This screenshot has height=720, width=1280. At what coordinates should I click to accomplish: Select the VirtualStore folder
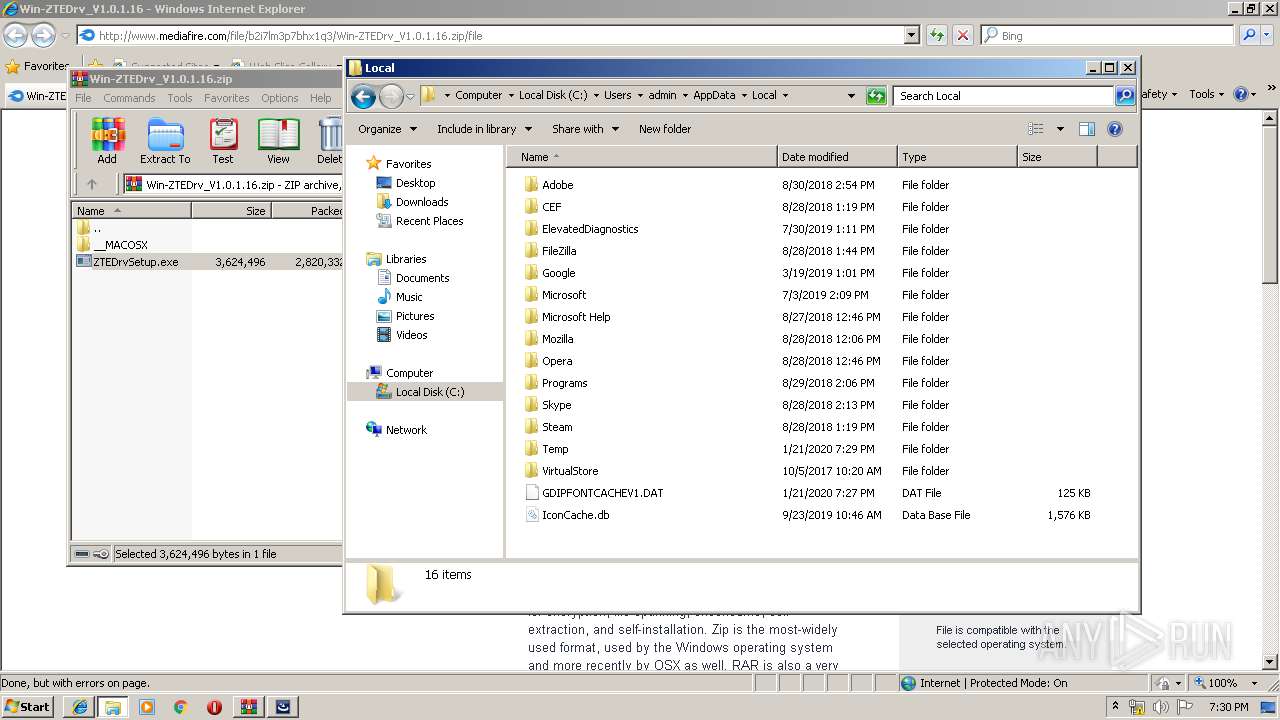[x=570, y=471]
